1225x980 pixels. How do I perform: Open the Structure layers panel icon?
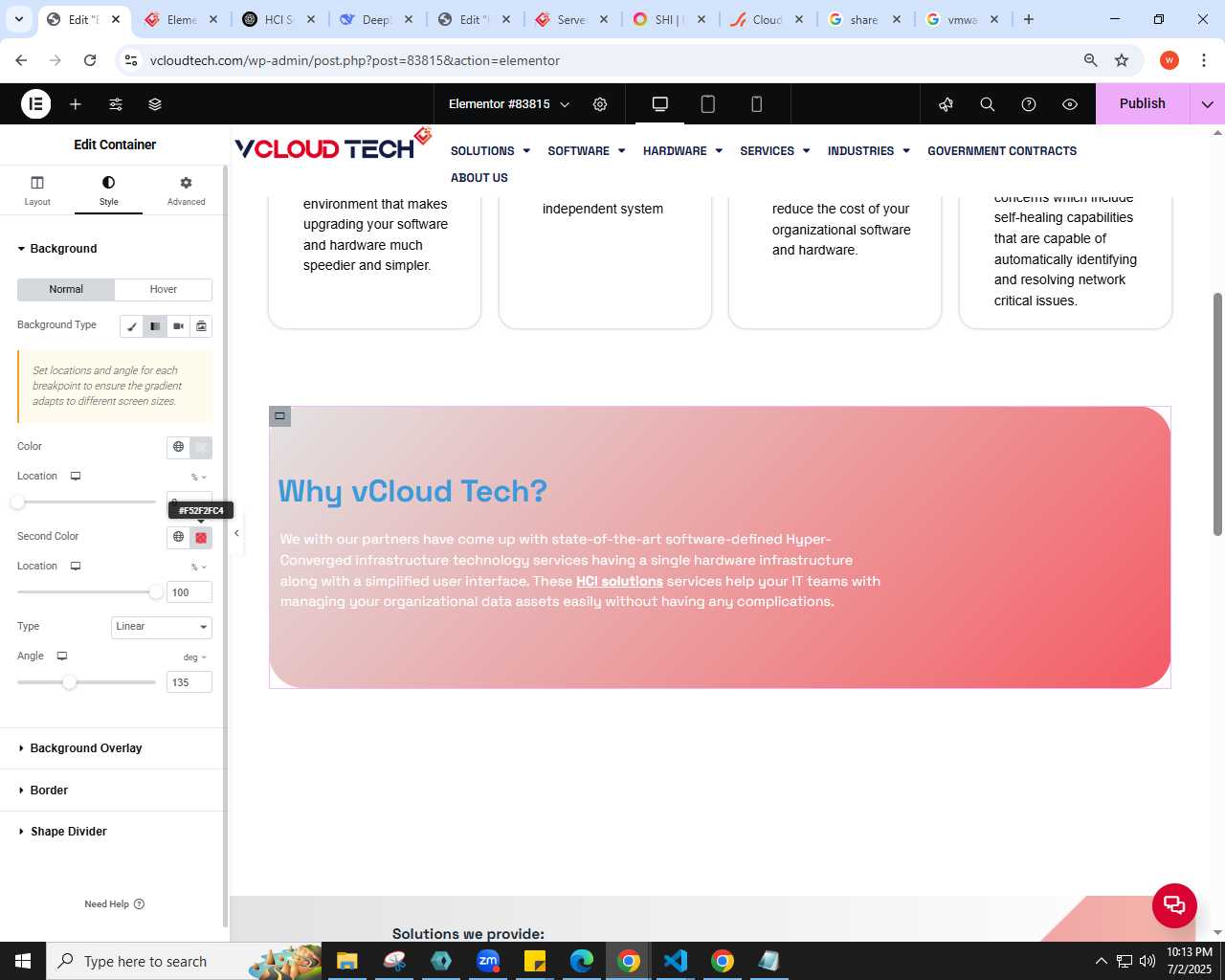click(x=155, y=104)
